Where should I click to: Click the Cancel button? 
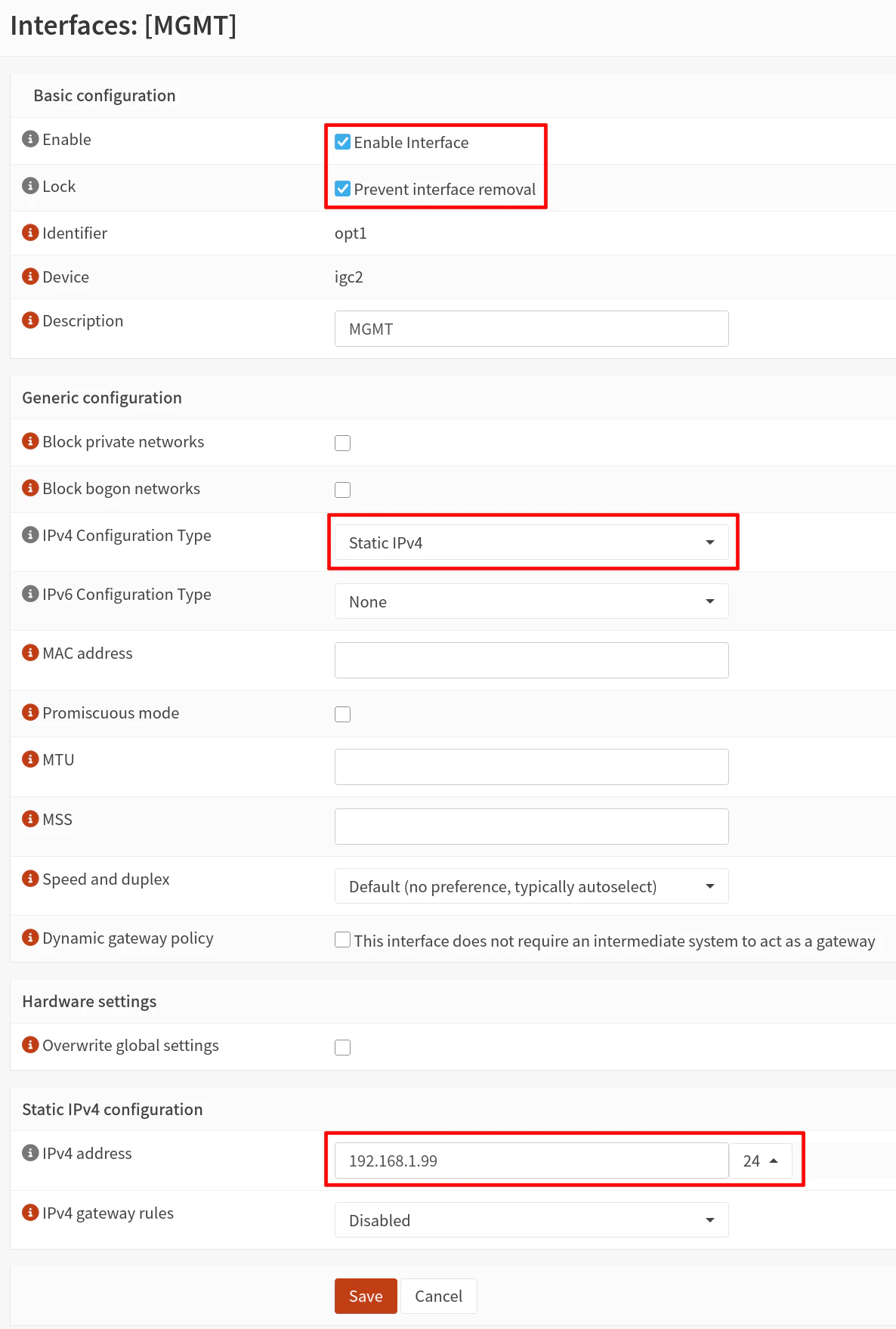439,1297
